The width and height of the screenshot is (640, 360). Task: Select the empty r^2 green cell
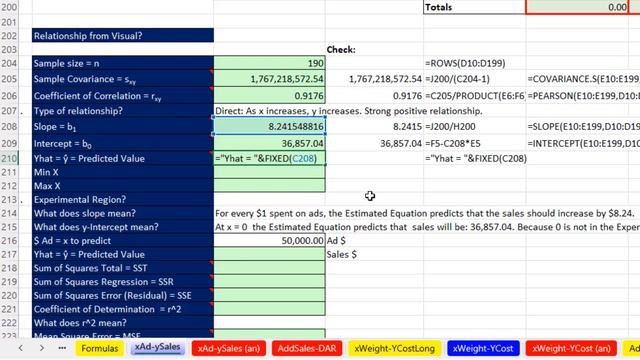click(x=269, y=309)
